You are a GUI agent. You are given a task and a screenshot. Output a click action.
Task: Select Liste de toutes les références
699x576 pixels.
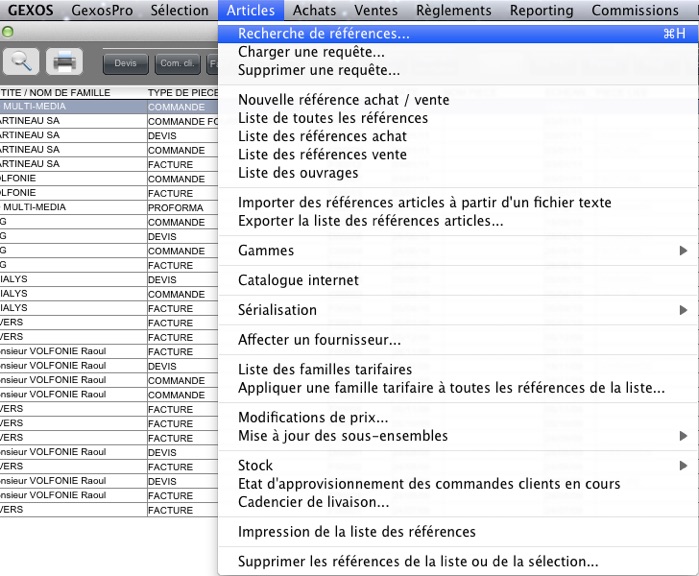pyautogui.click(x=458, y=118)
